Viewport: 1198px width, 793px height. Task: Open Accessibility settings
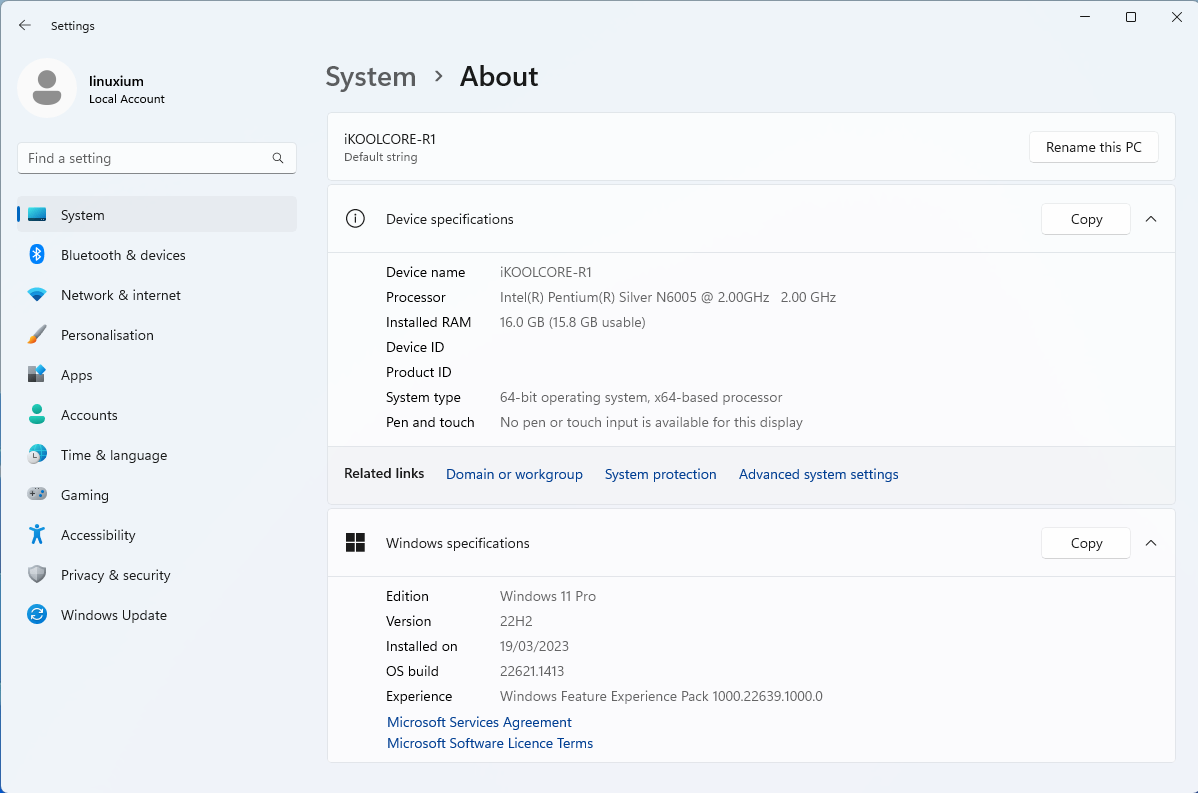[x=157, y=535]
